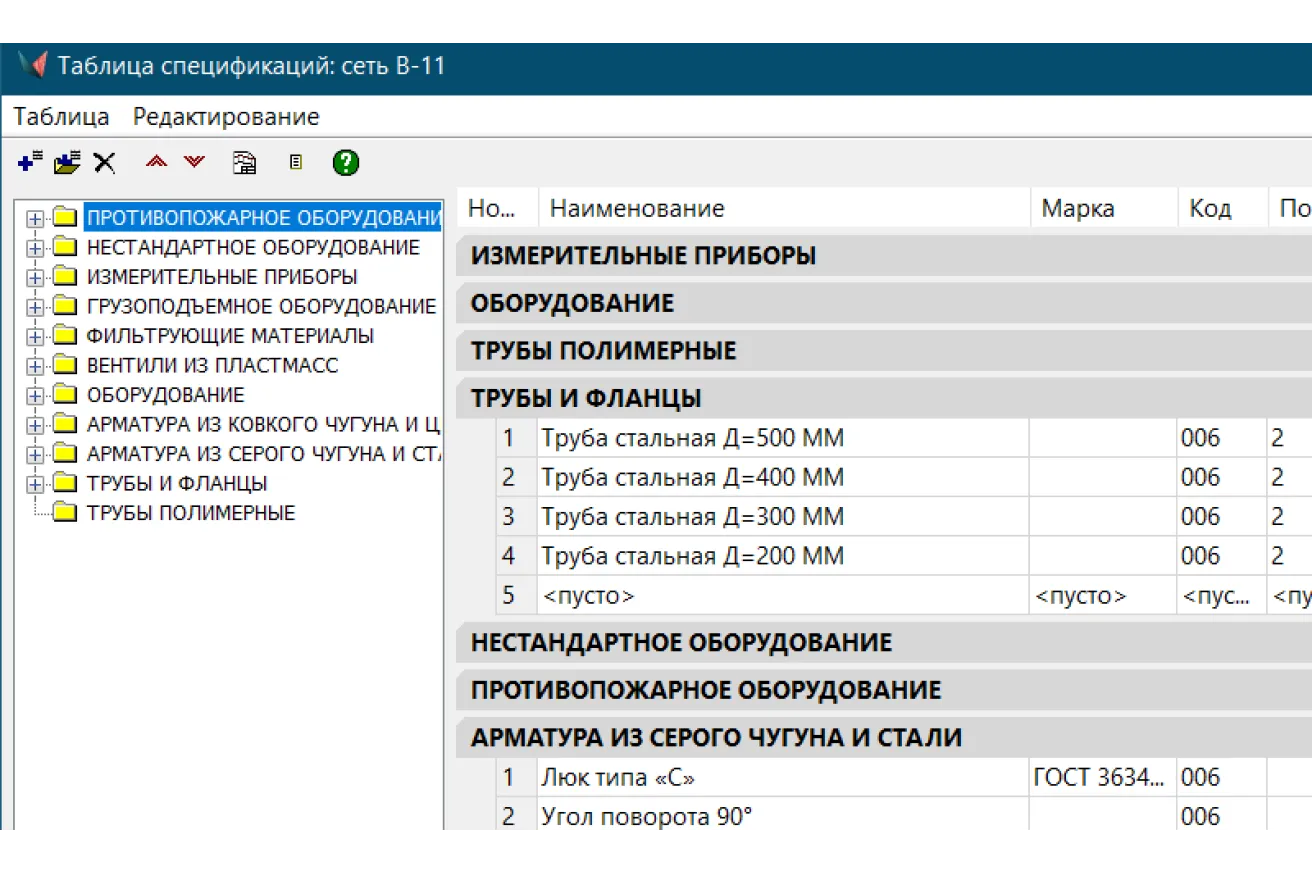This screenshot has height=872, width=1312.
Task: Open the Редактирование menu
Action: coord(226,116)
